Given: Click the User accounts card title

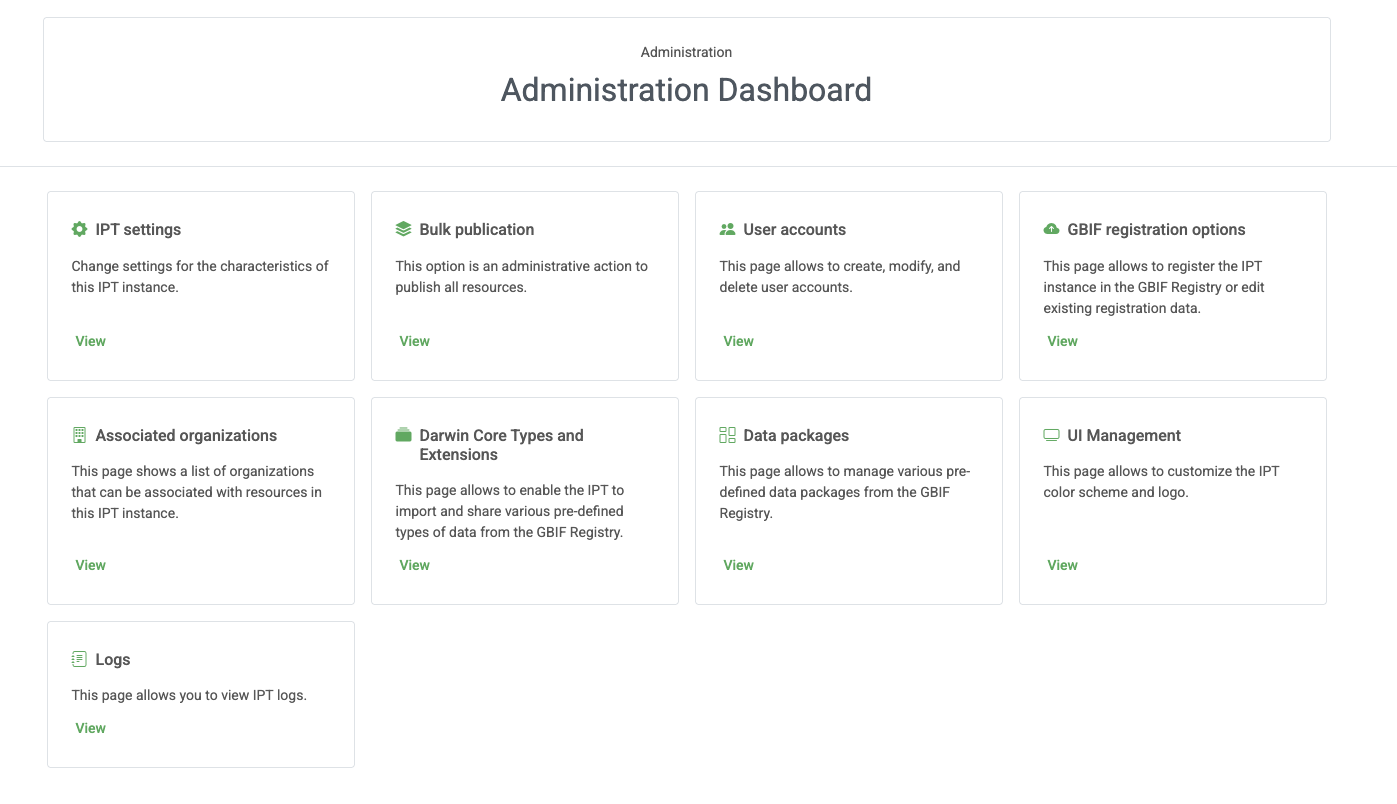Looking at the screenshot, I should click(x=794, y=229).
